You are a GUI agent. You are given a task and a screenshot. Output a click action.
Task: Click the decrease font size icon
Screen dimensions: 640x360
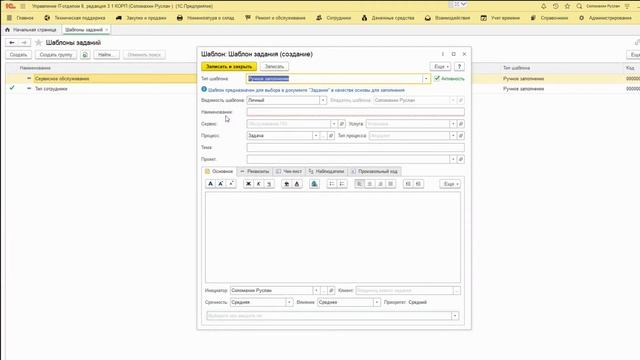point(231,184)
